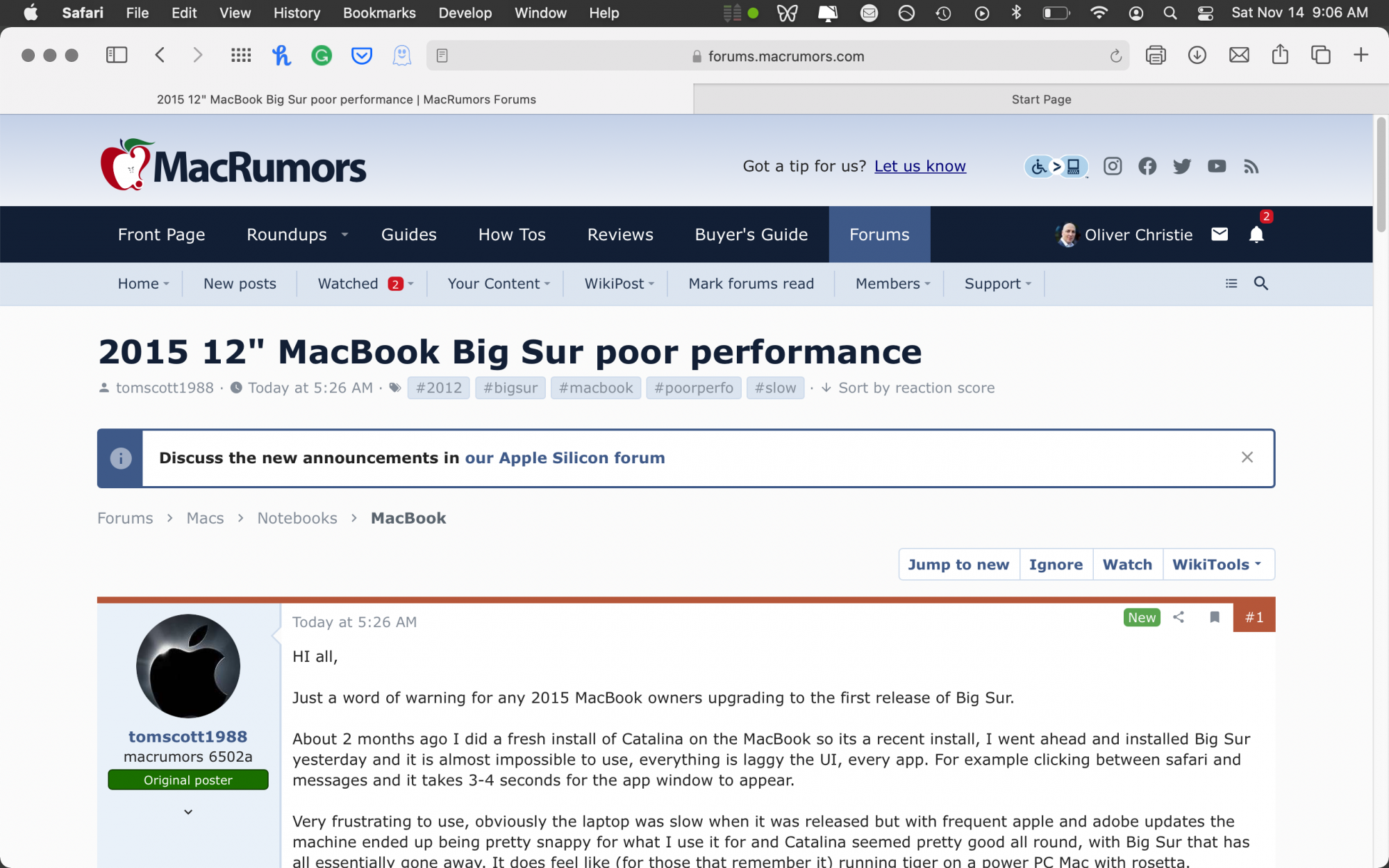
Task: Toggle the accessibility display mode switch
Action: pos(1056,166)
